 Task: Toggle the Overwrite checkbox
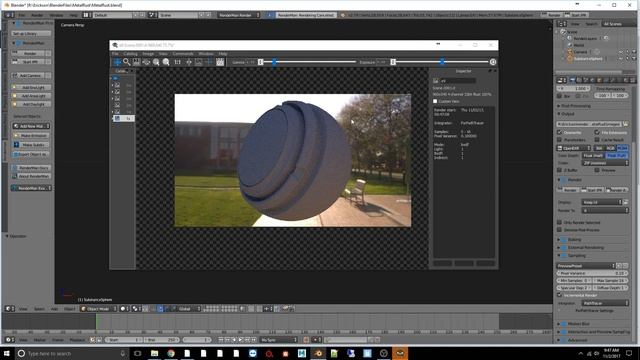pos(560,132)
